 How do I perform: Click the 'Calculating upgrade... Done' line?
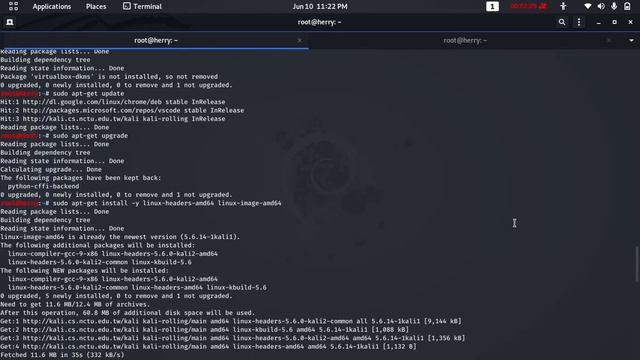pyautogui.click(x=51, y=169)
